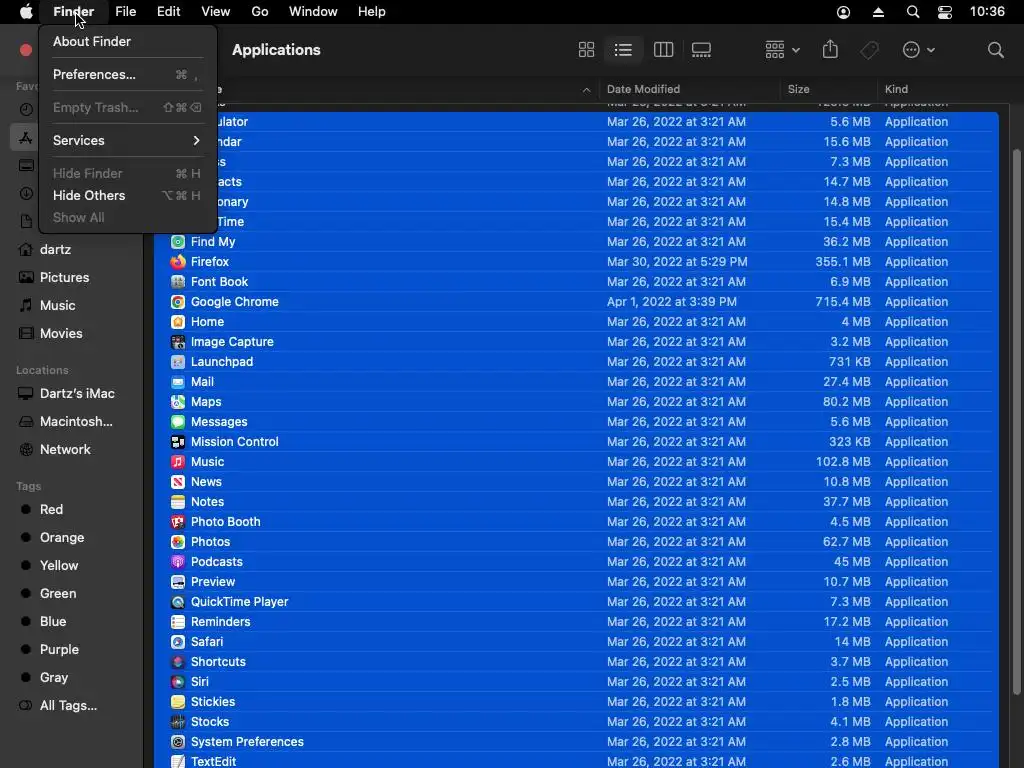Click the Messages app icon
Image resolution: width=1024 pixels, height=768 pixels.
click(x=178, y=422)
